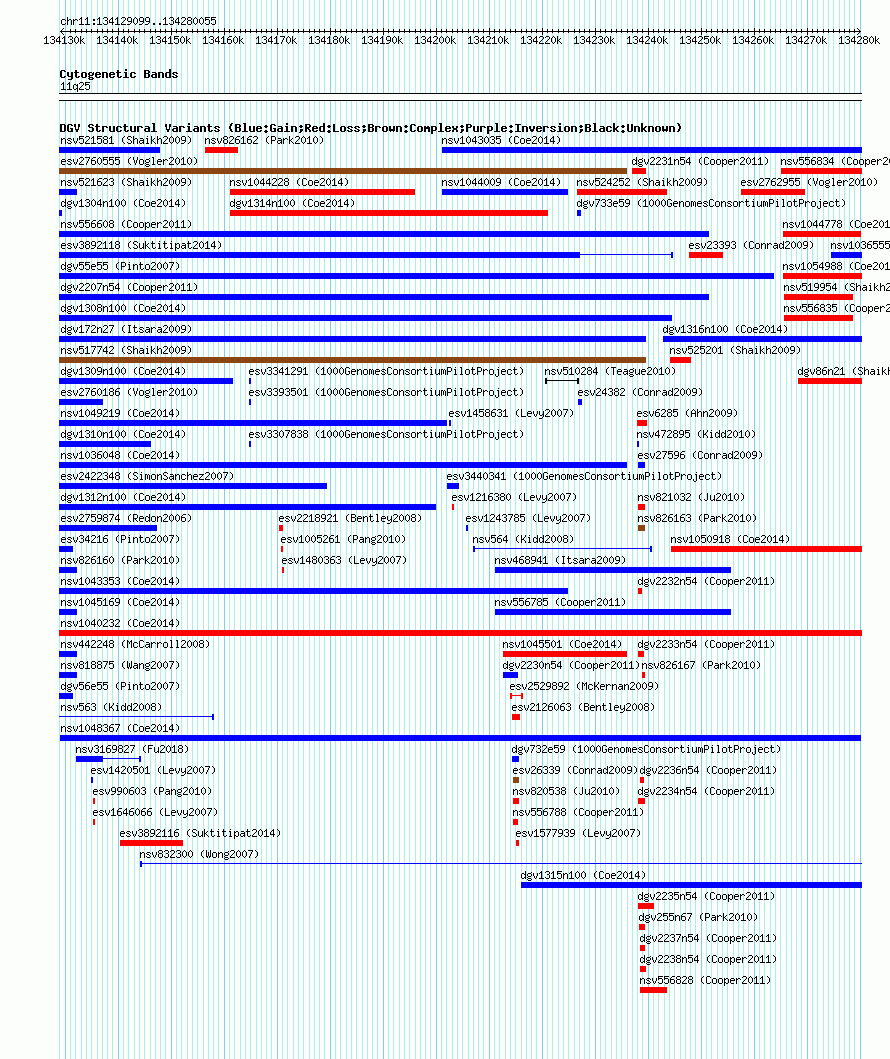Open the Cytogenetic Bands track title

(119, 74)
